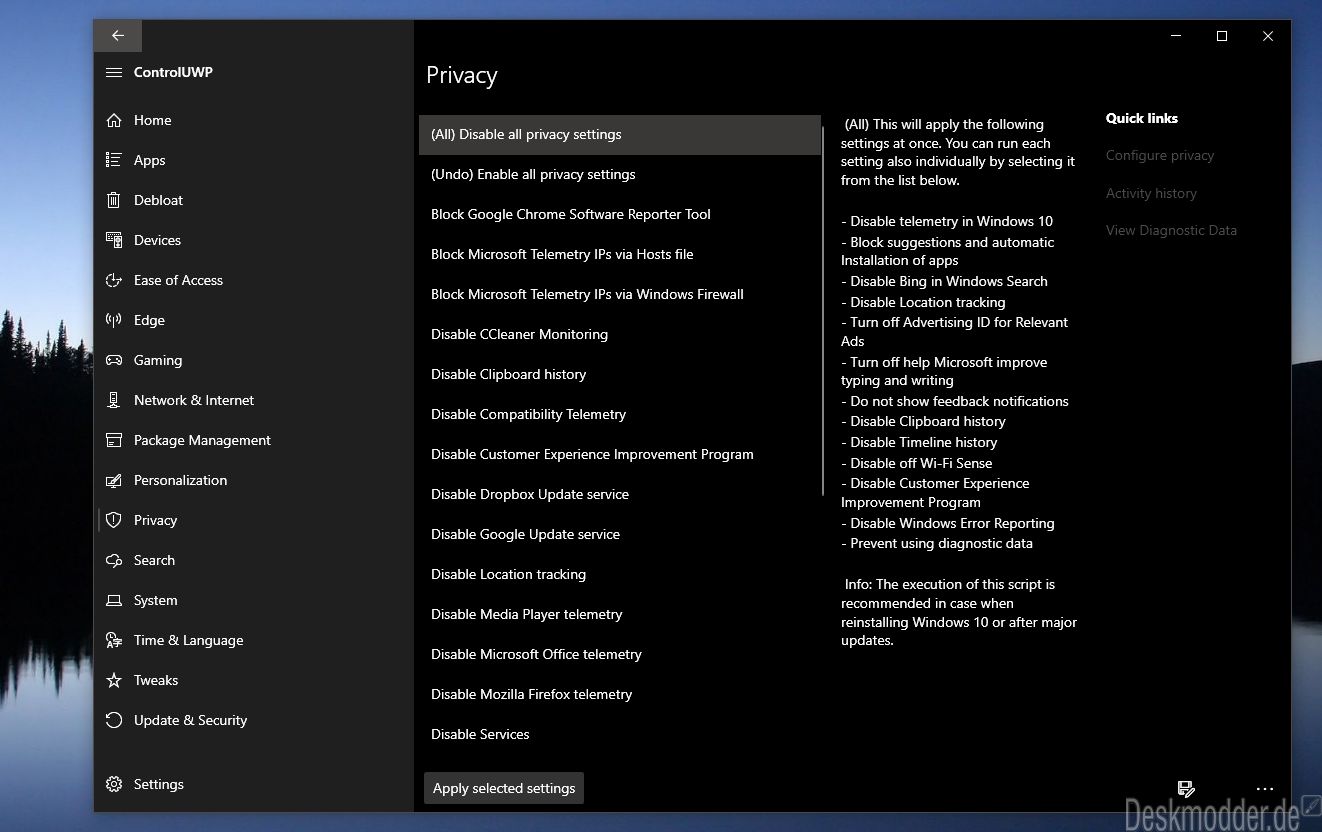Select Disable Compatibility Telemetry
This screenshot has width=1322, height=832.
(620, 414)
